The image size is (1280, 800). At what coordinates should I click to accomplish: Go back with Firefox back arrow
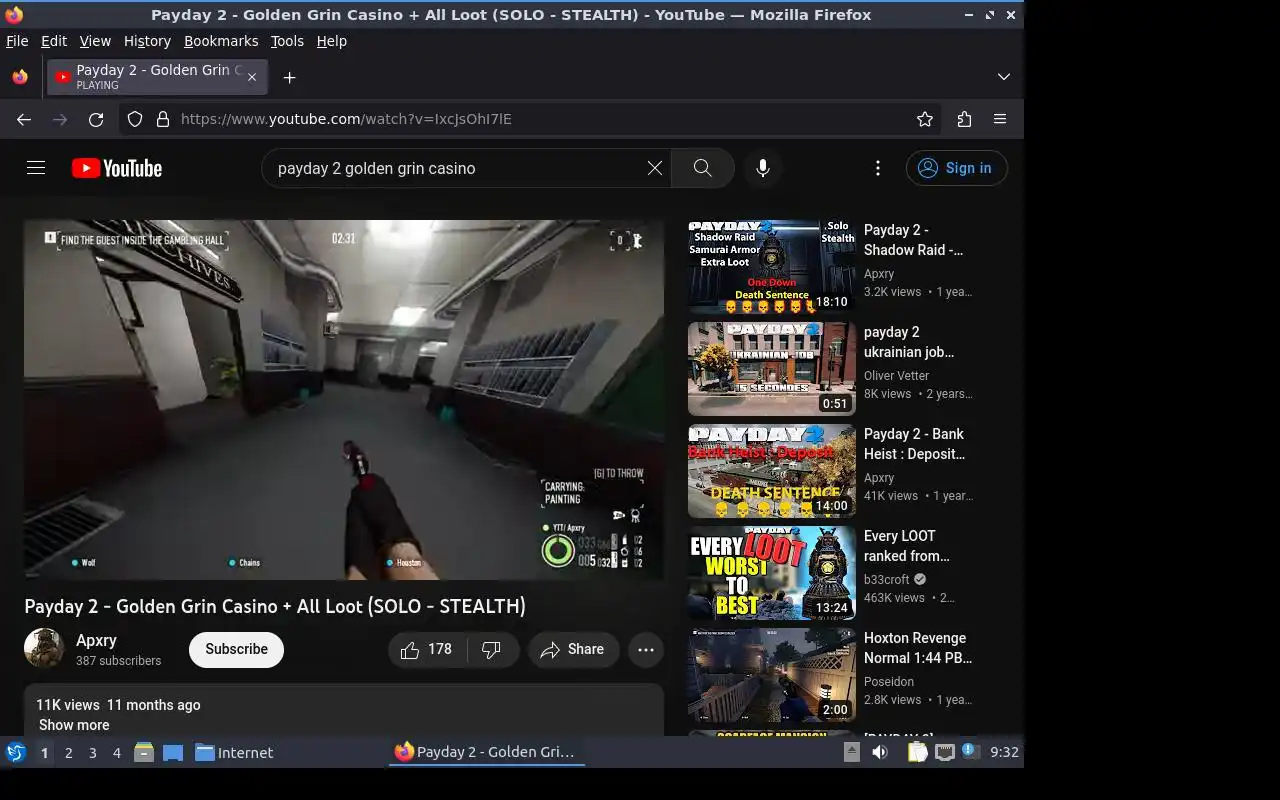pos(24,119)
